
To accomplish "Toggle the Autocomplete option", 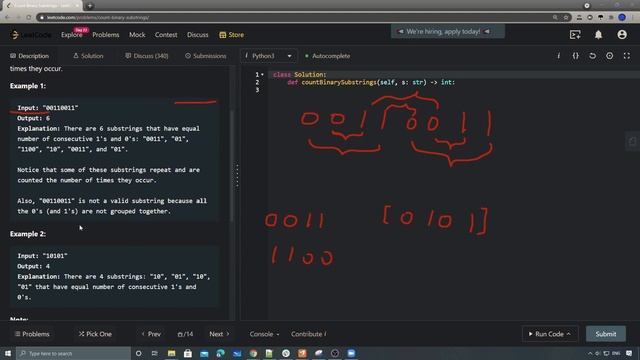I will point(327,56).
